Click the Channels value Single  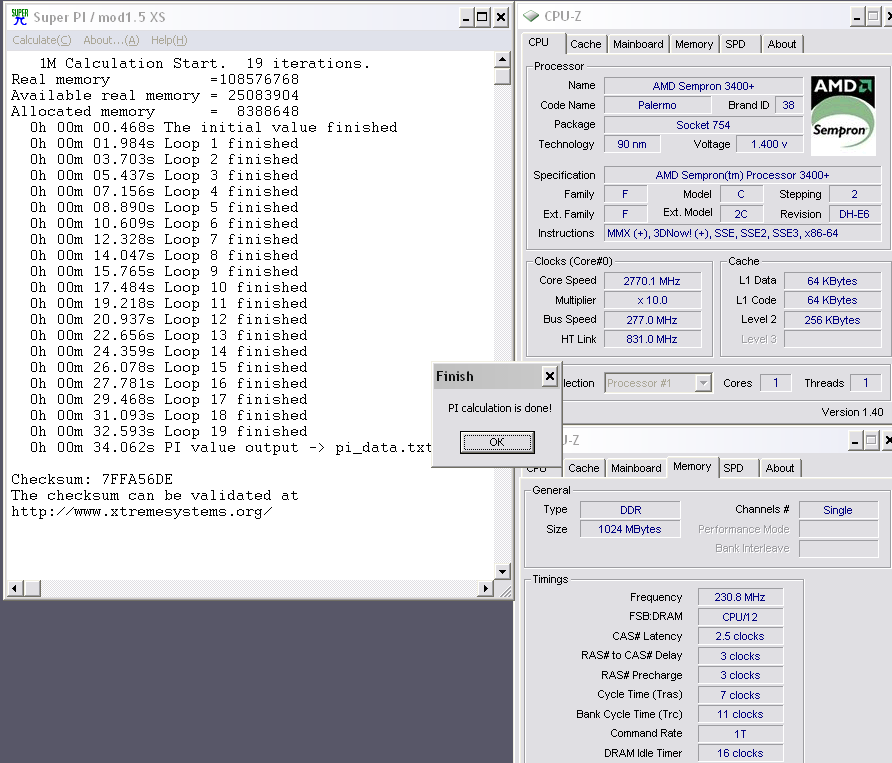(x=838, y=510)
